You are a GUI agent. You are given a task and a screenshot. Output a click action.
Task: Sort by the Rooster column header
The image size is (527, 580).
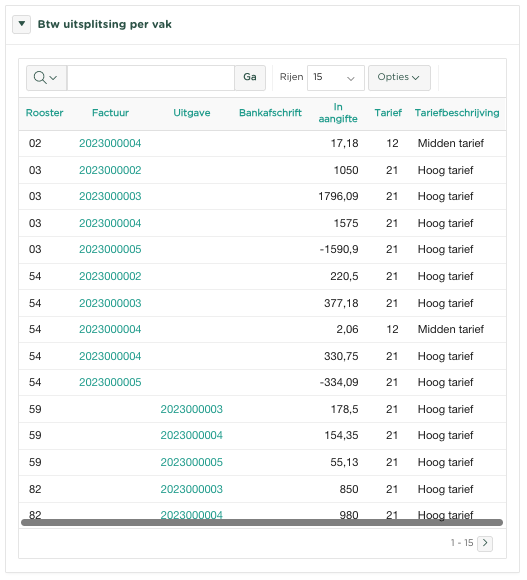coord(44,113)
